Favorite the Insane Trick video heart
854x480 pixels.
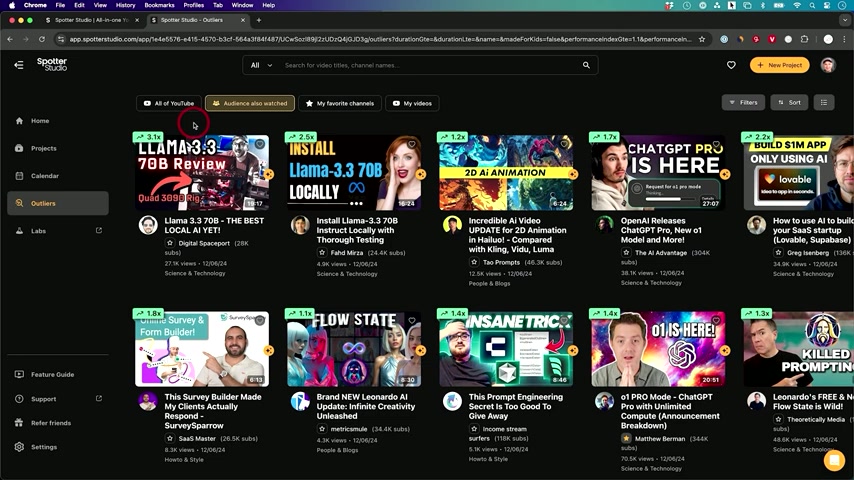point(564,321)
